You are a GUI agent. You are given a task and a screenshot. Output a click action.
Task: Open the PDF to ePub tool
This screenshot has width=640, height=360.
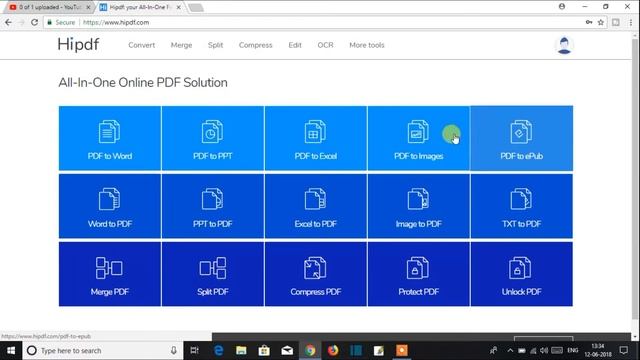522,138
